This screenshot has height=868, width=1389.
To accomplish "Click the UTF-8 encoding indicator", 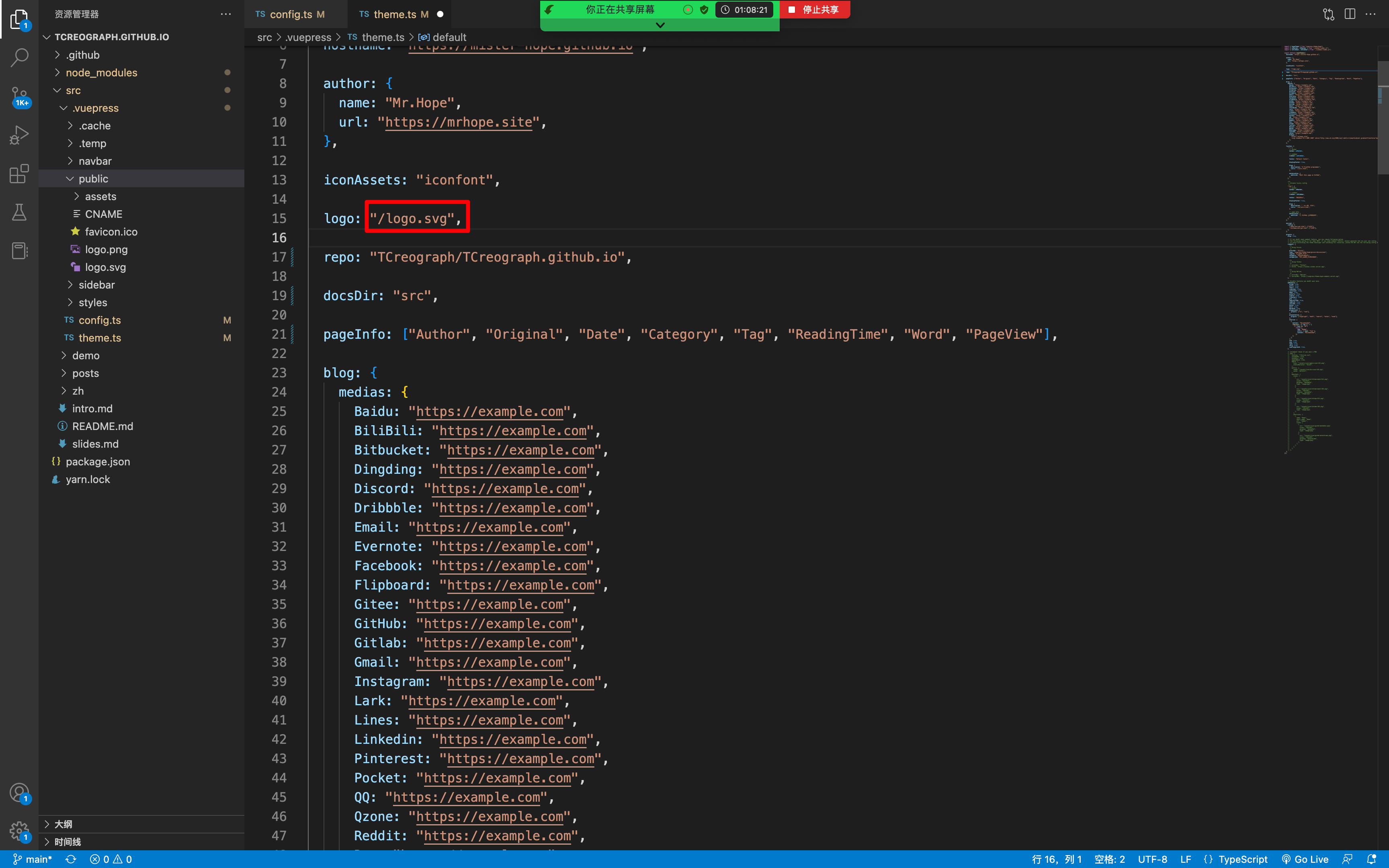I will point(1153,860).
